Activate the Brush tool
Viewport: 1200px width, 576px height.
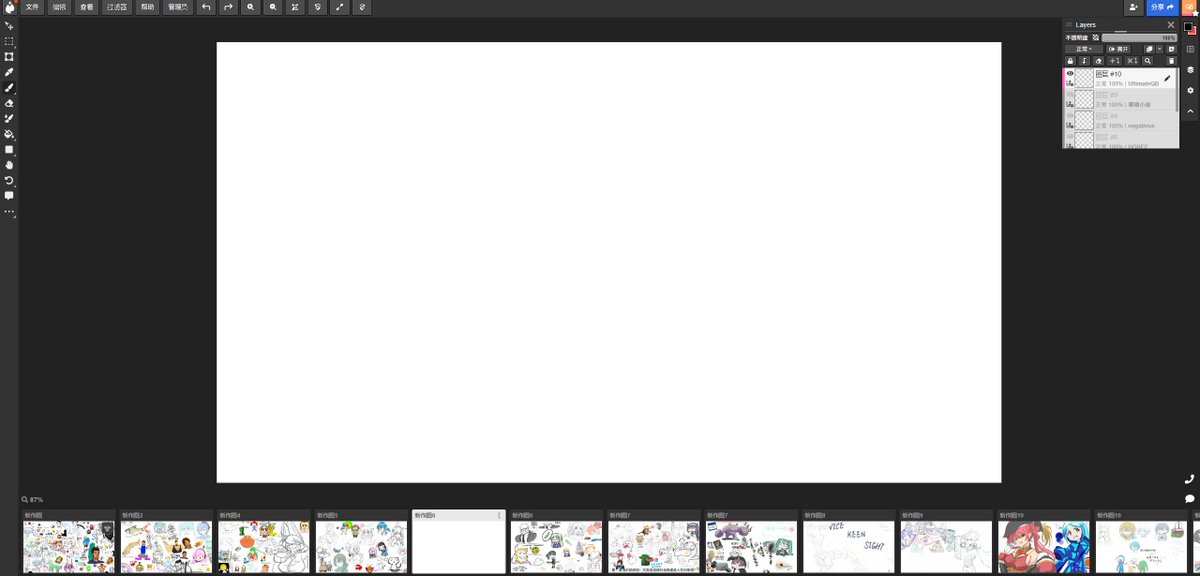pos(9,87)
